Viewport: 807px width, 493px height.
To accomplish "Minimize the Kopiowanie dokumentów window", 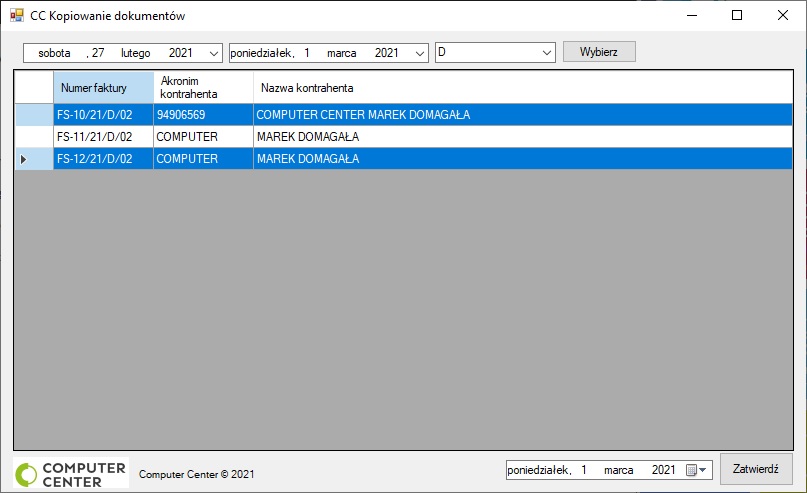I will coord(692,15).
